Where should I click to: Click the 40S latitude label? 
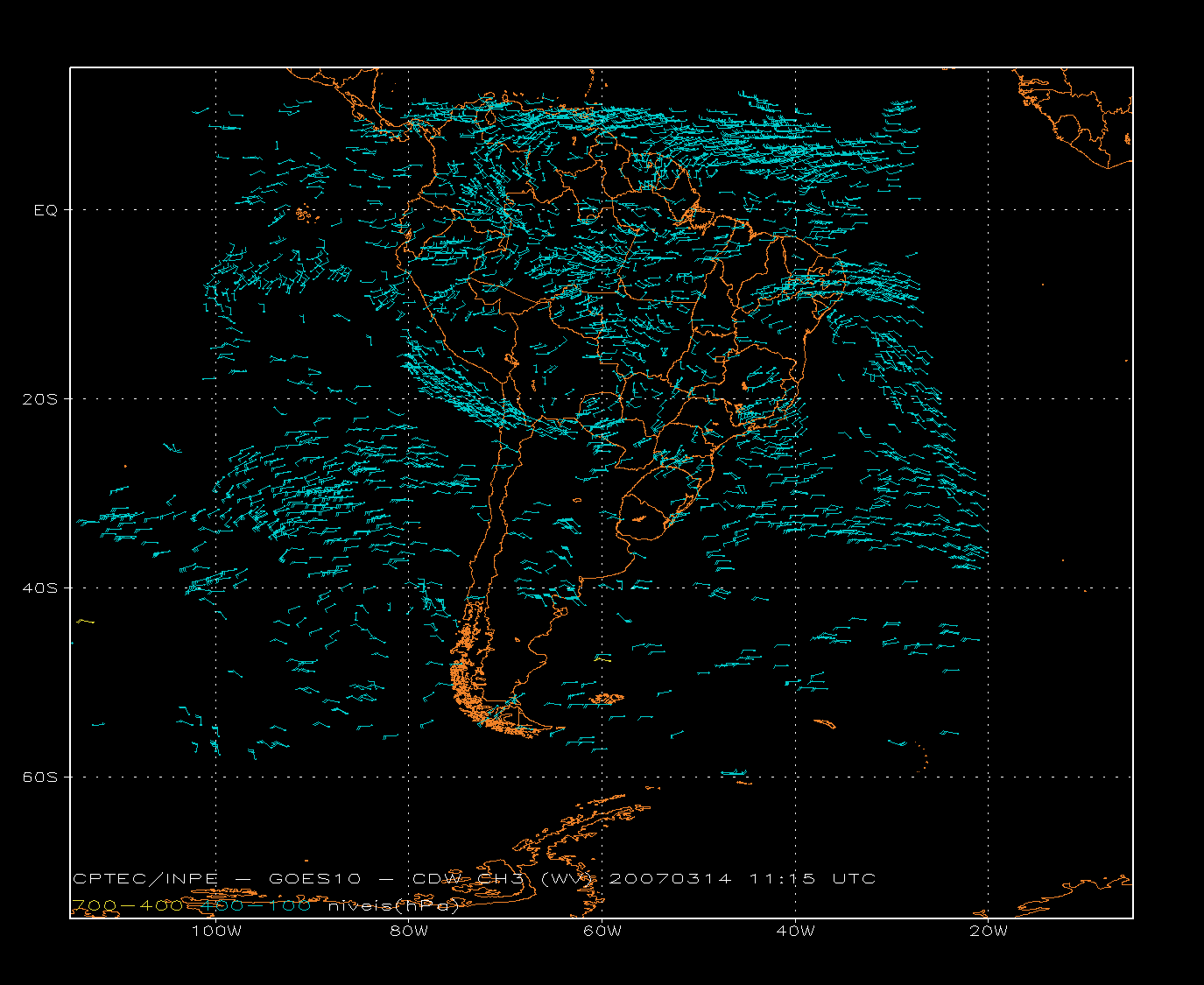39,587
